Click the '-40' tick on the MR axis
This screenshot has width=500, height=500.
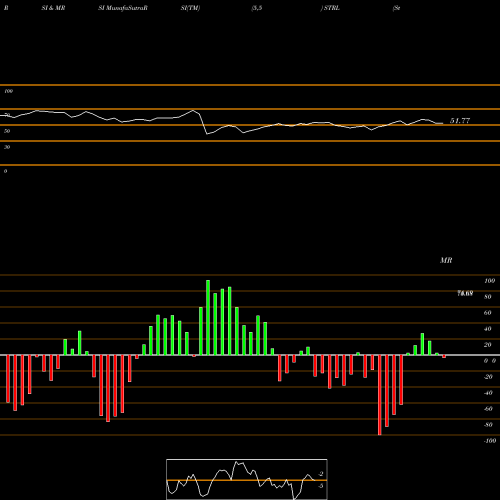pyautogui.click(x=488, y=393)
